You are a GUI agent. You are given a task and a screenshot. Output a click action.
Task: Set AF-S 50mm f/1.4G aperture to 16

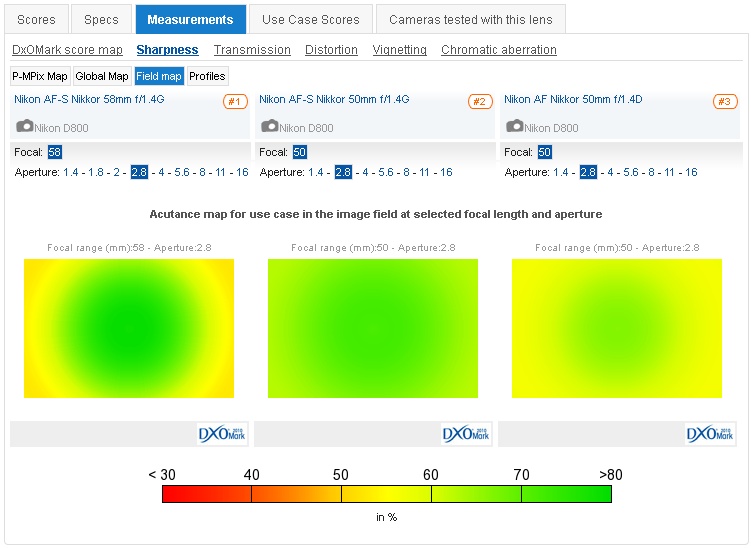[x=446, y=172]
